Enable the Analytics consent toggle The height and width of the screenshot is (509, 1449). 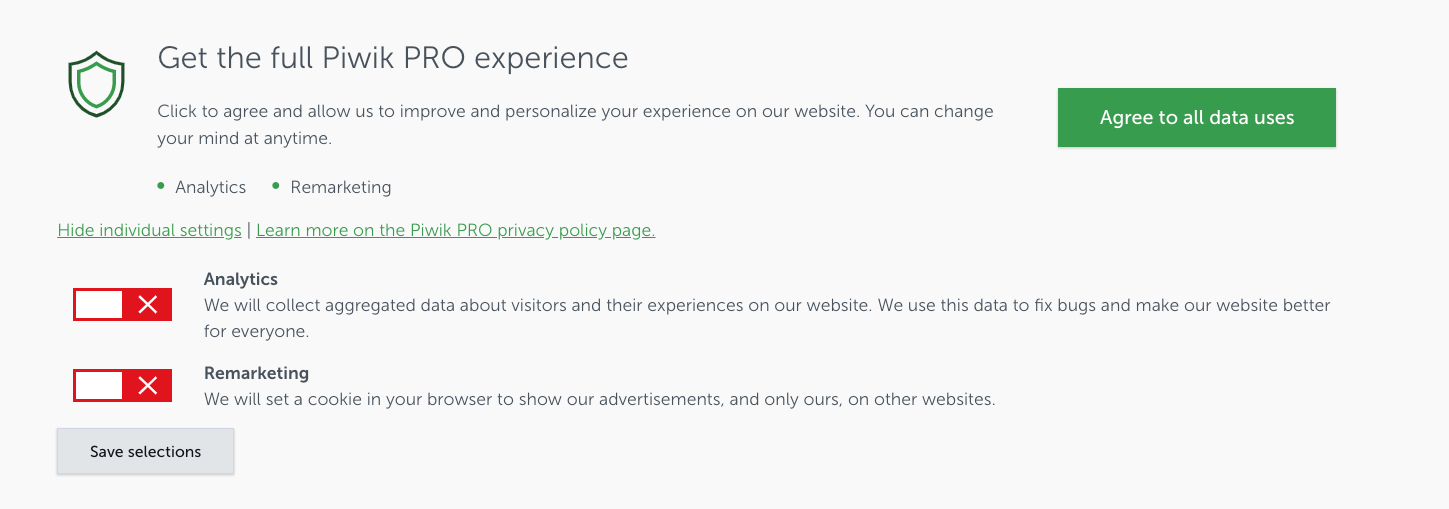tap(123, 305)
